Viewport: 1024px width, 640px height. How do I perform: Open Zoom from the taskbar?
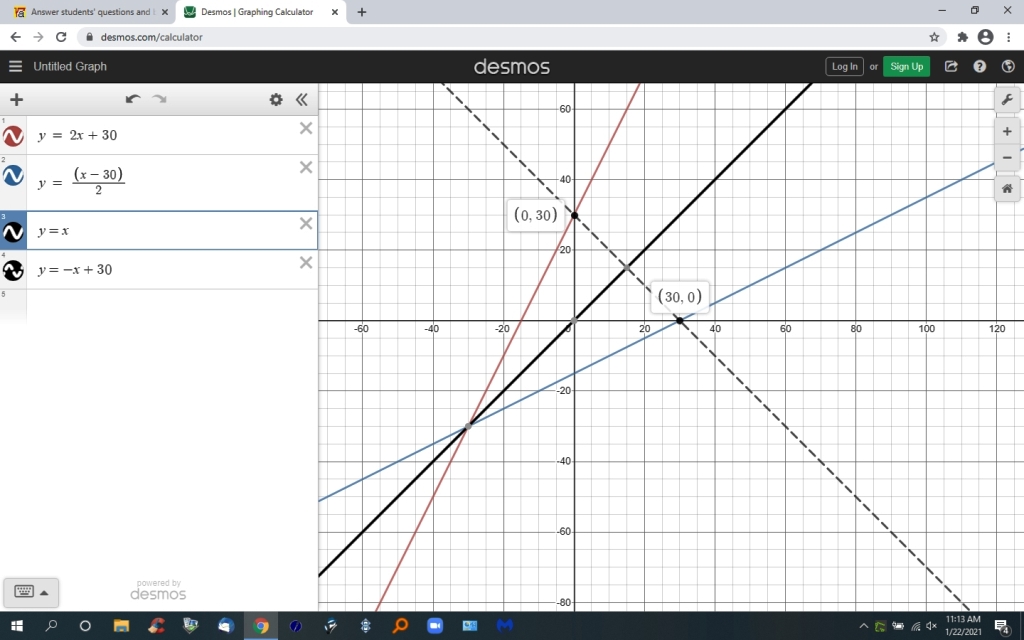[x=434, y=626]
